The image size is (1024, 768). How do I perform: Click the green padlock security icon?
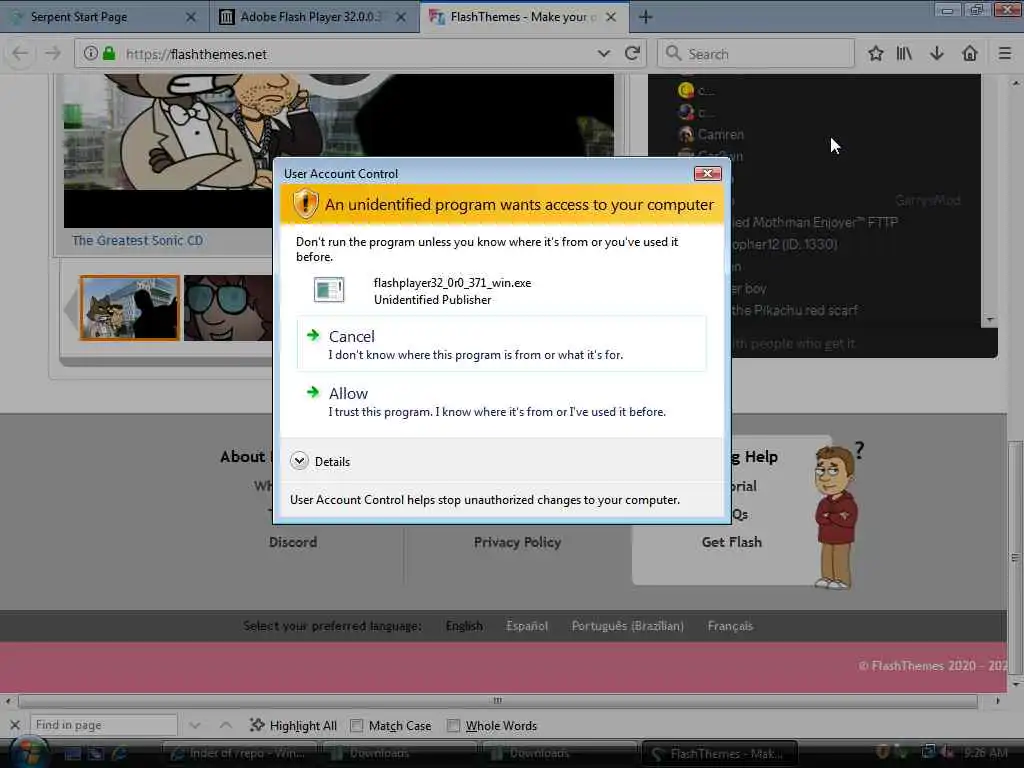point(109,54)
